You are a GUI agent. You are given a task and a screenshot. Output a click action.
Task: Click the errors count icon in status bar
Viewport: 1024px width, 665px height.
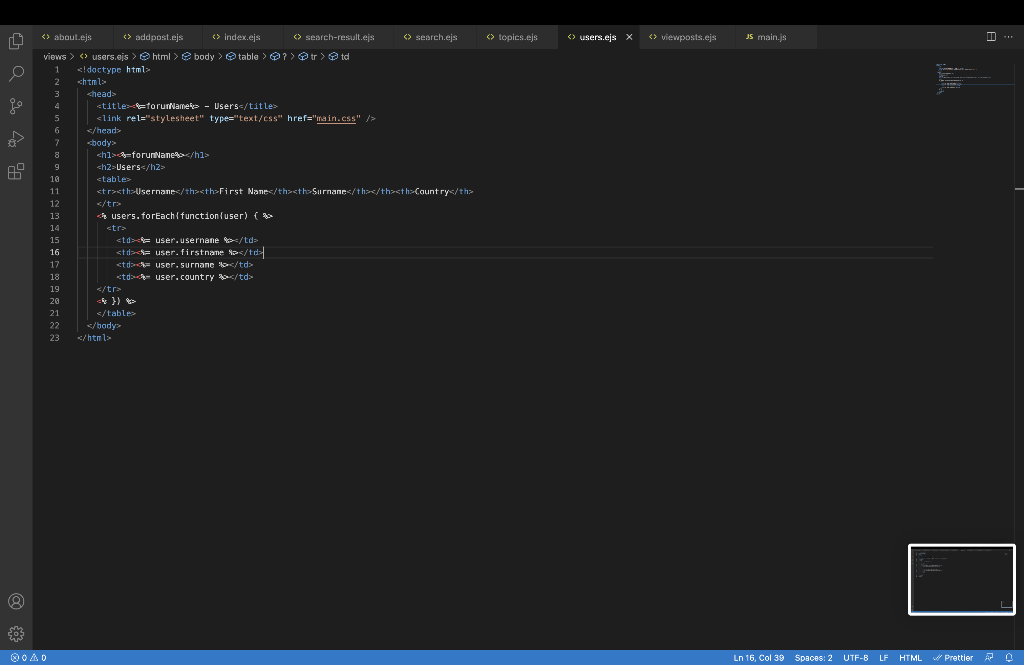[18, 658]
